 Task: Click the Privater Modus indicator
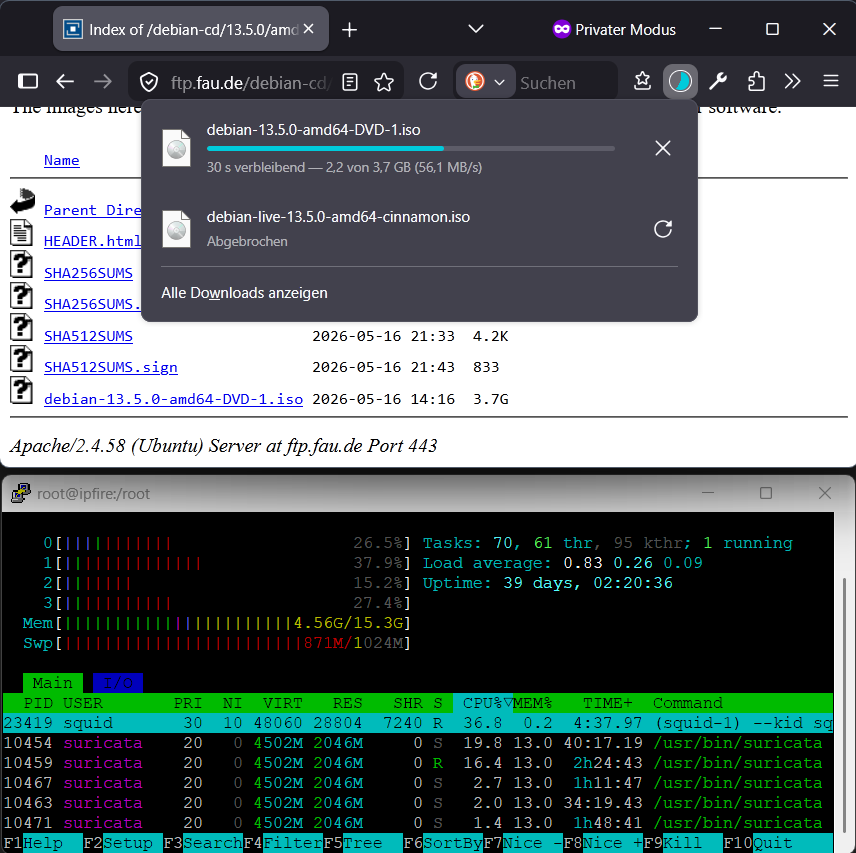coord(614,29)
